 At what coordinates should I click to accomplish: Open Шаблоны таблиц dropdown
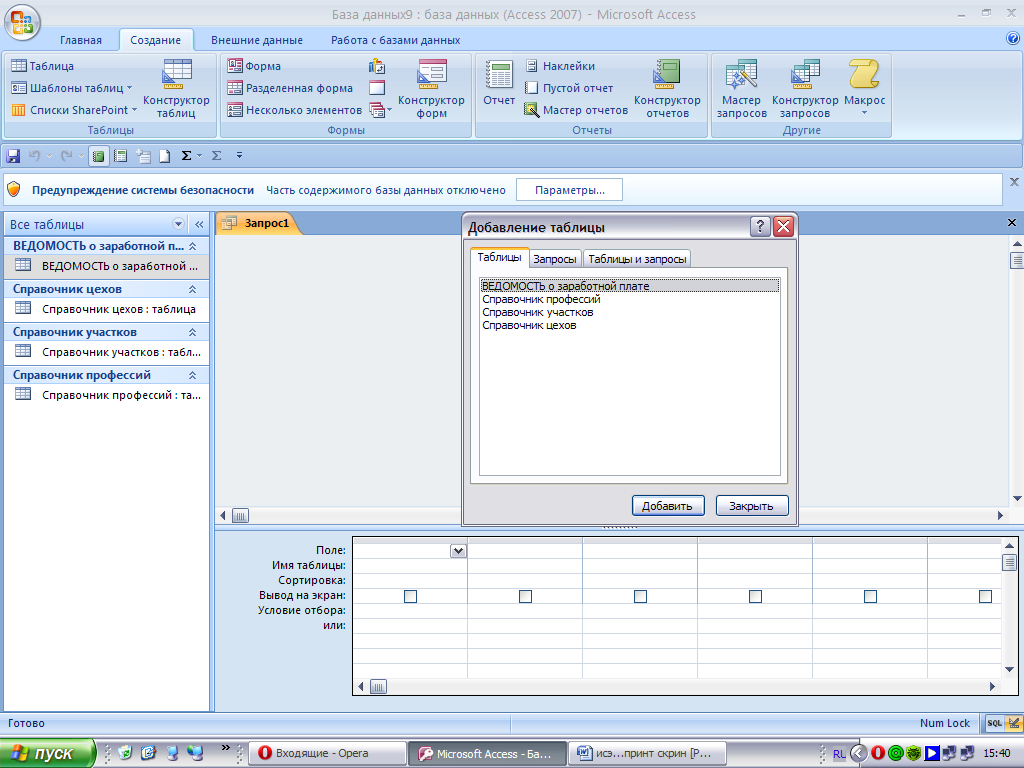click(72, 88)
